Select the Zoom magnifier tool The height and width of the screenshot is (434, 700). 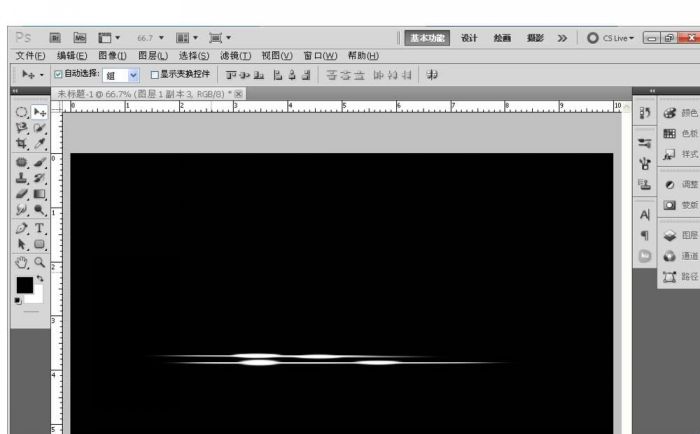tap(40, 262)
